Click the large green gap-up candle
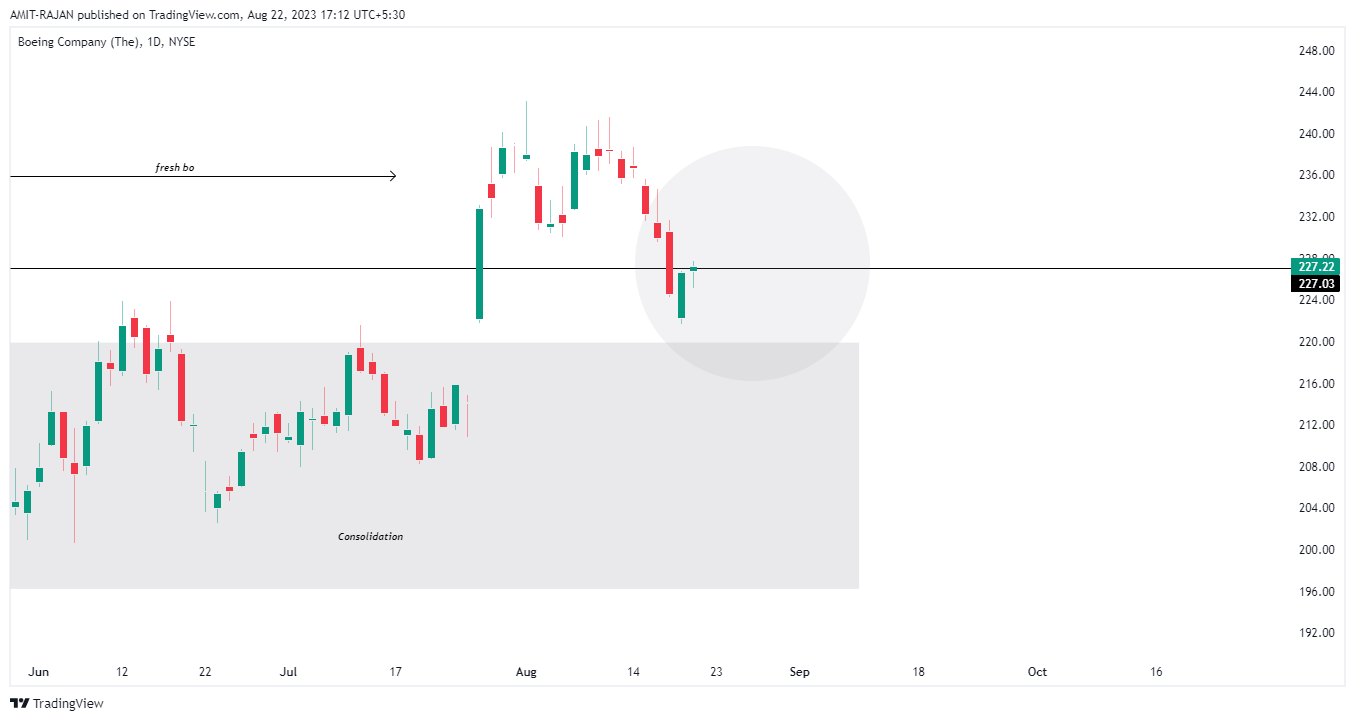Image resolution: width=1355 pixels, height=721 pixels. tap(480, 264)
